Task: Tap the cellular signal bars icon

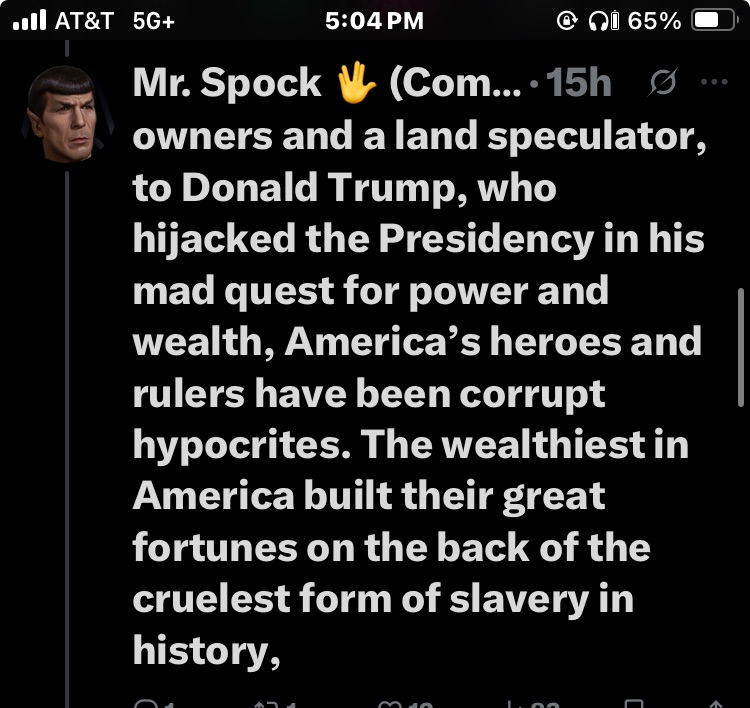Action: tap(31, 20)
